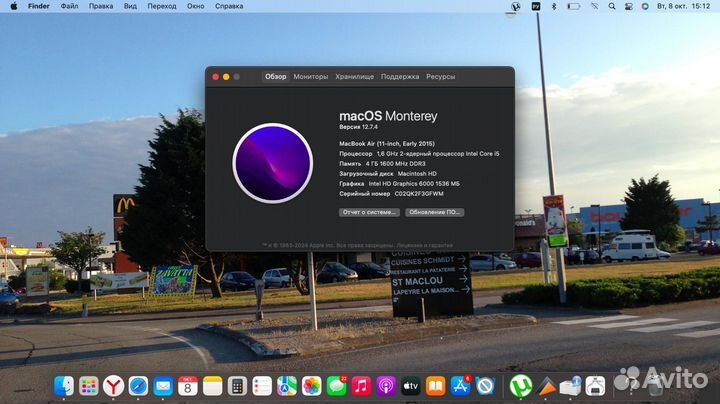720x404 pixels.
Task: Open the Справка menu
Action: pyautogui.click(x=229, y=6)
